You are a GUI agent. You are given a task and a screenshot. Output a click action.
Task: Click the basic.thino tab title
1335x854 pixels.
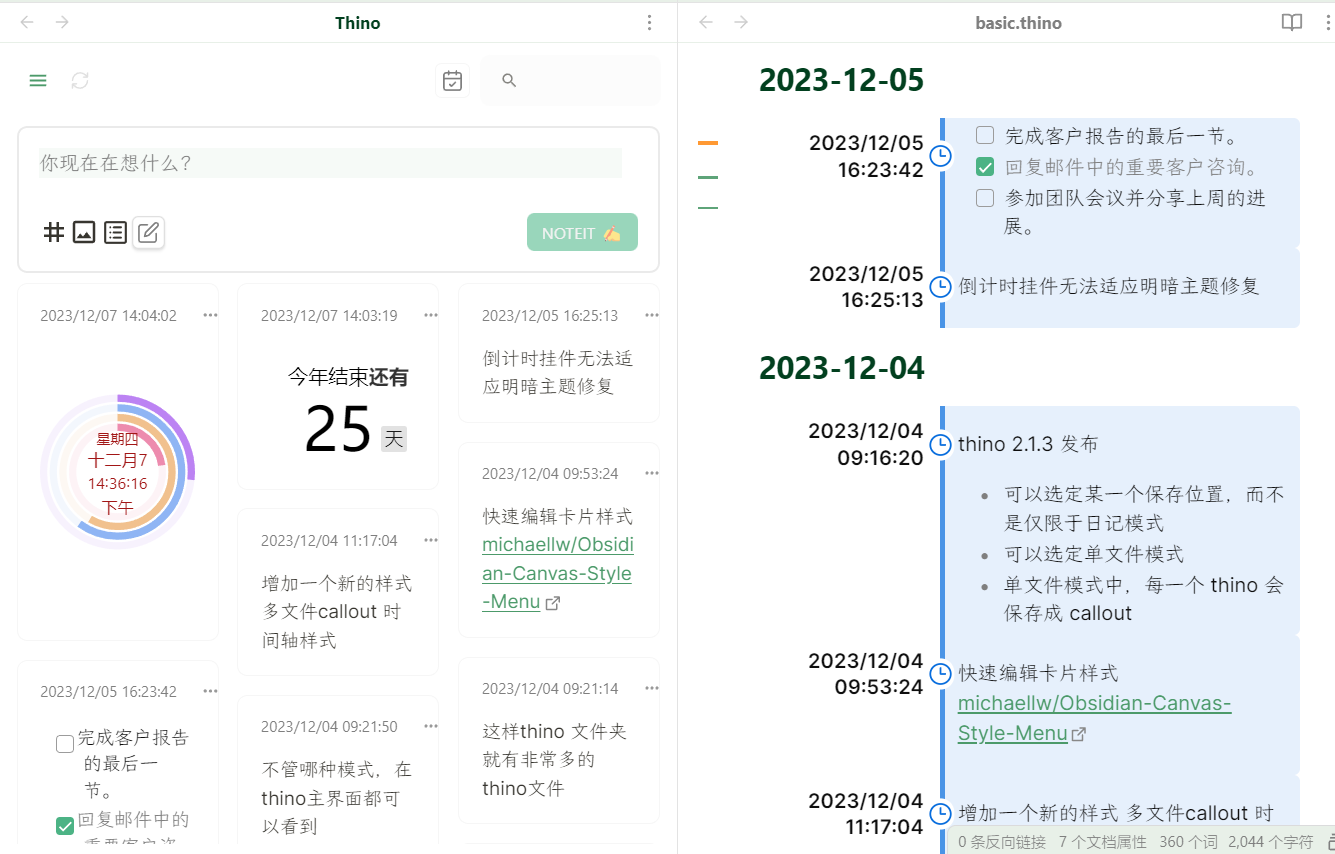click(1018, 23)
